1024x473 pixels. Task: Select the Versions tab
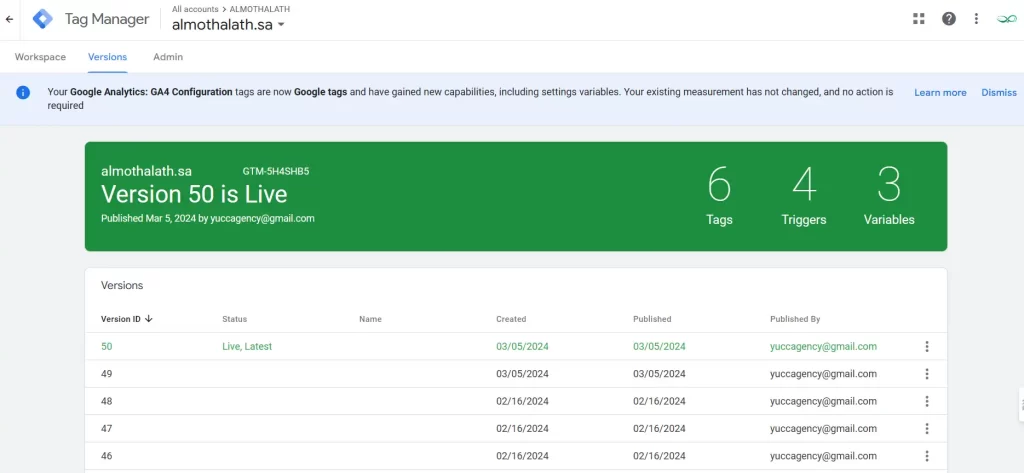tap(107, 57)
